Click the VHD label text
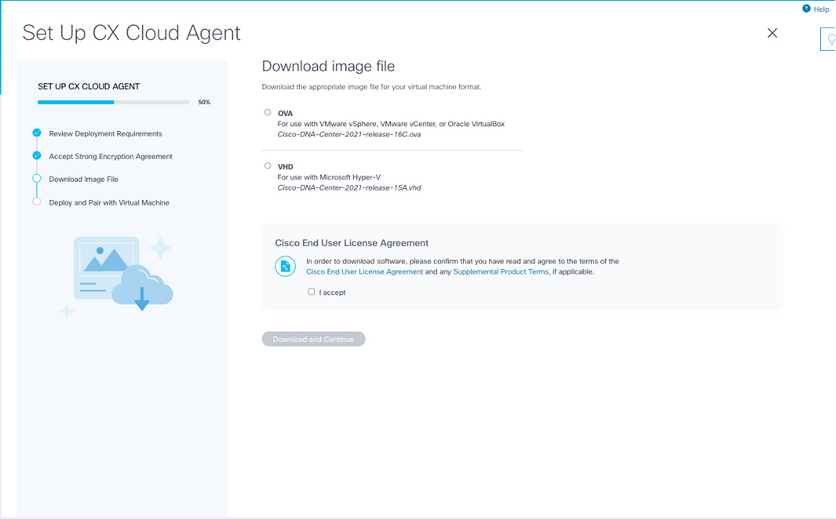836x519 pixels. click(x=285, y=166)
